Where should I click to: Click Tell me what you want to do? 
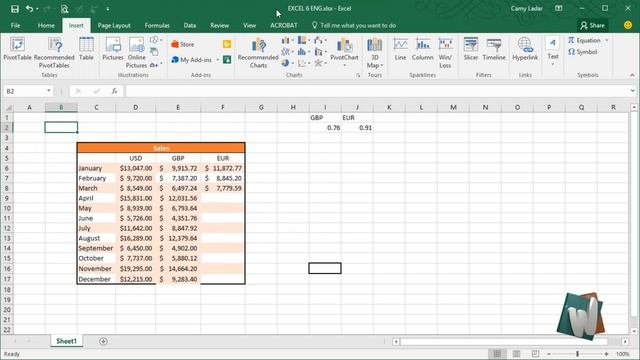click(354, 25)
